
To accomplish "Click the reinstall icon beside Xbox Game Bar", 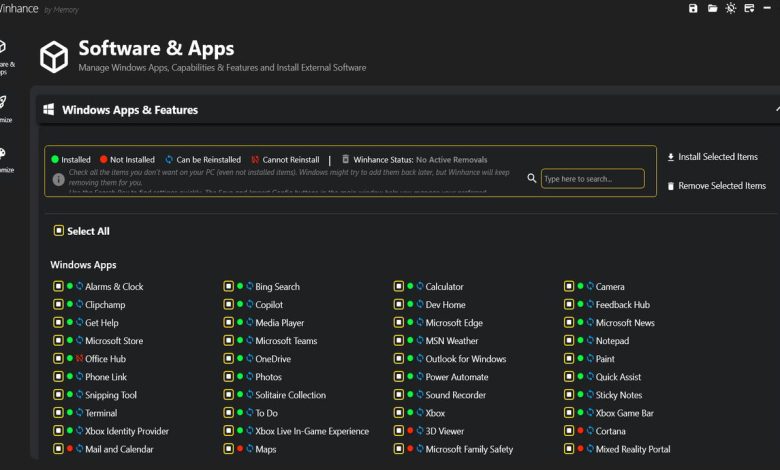I will click(590, 413).
